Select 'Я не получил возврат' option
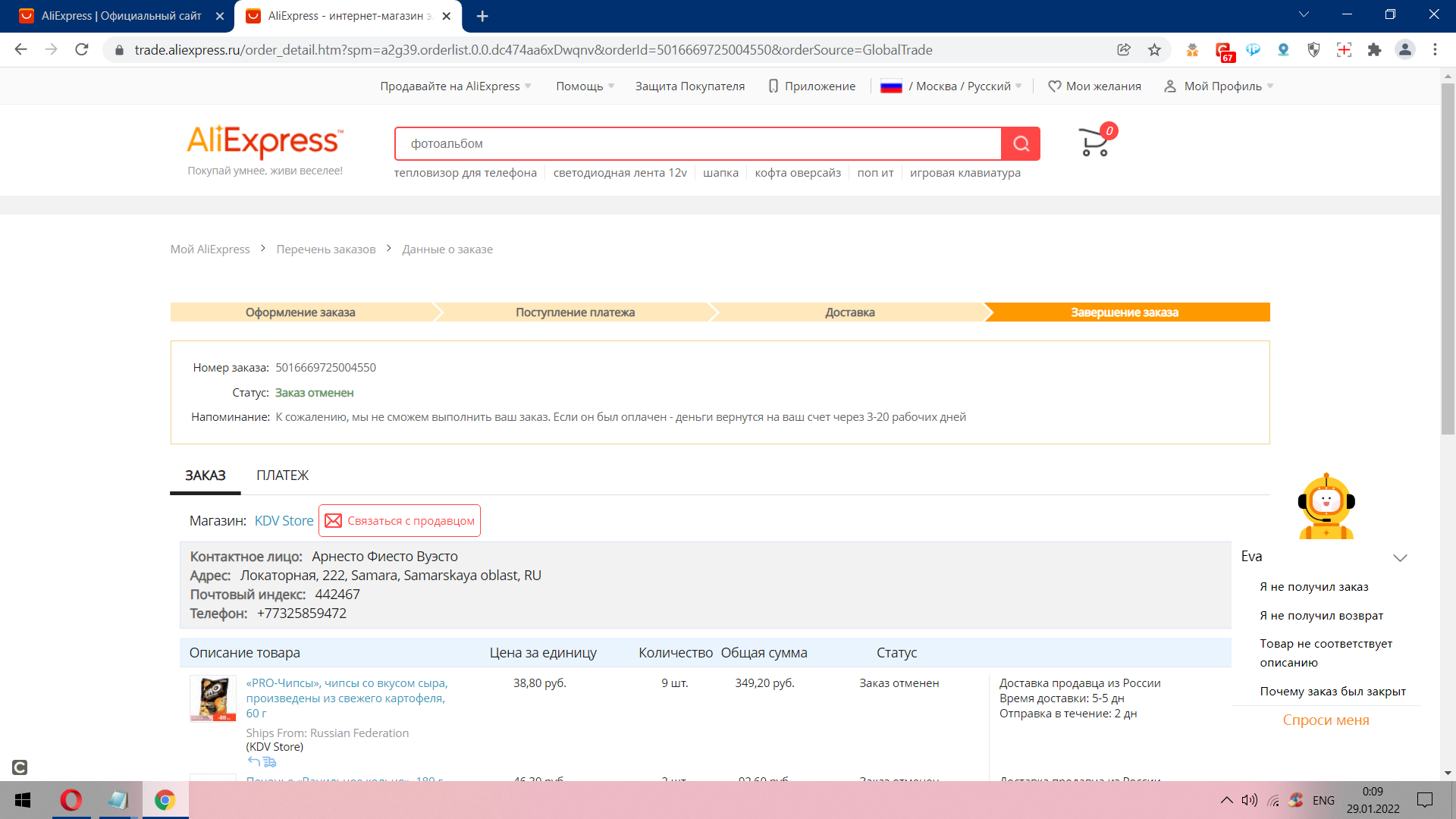Screen dimensions: 1456x819 tap(1322, 615)
